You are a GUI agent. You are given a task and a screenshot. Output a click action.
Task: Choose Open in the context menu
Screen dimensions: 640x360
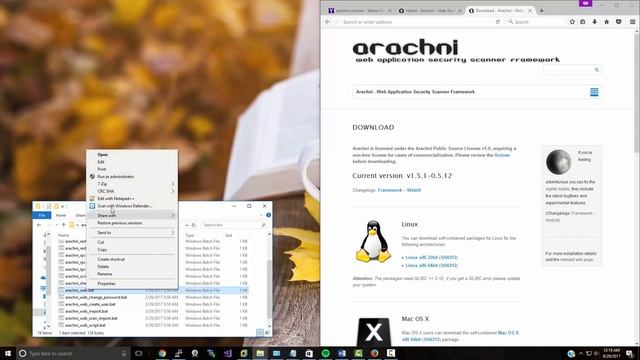(102, 155)
